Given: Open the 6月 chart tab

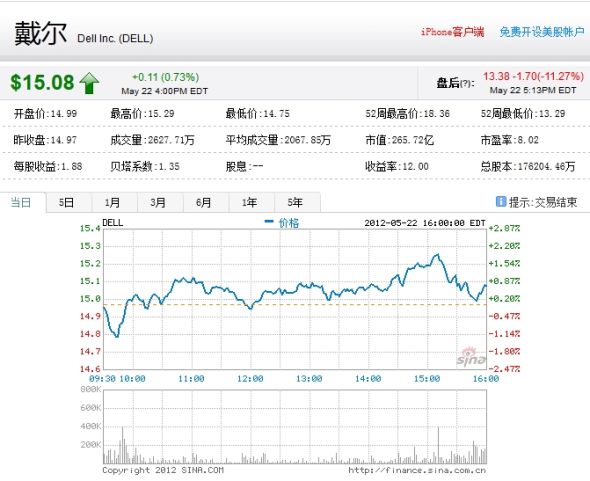Looking at the screenshot, I should [204, 202].
